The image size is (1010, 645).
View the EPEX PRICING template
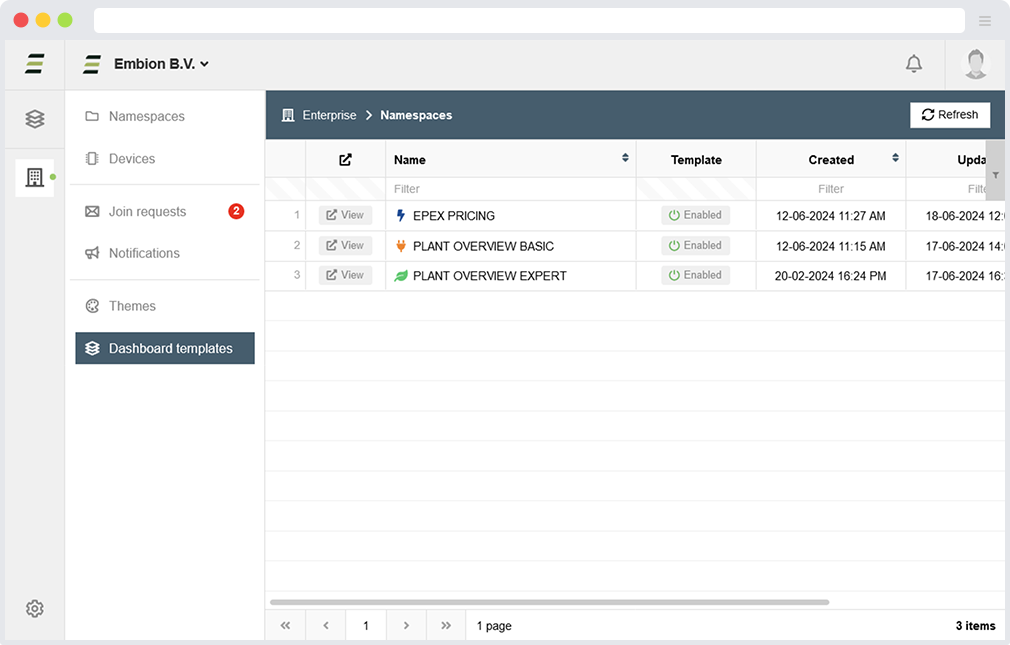click(345, 215)
